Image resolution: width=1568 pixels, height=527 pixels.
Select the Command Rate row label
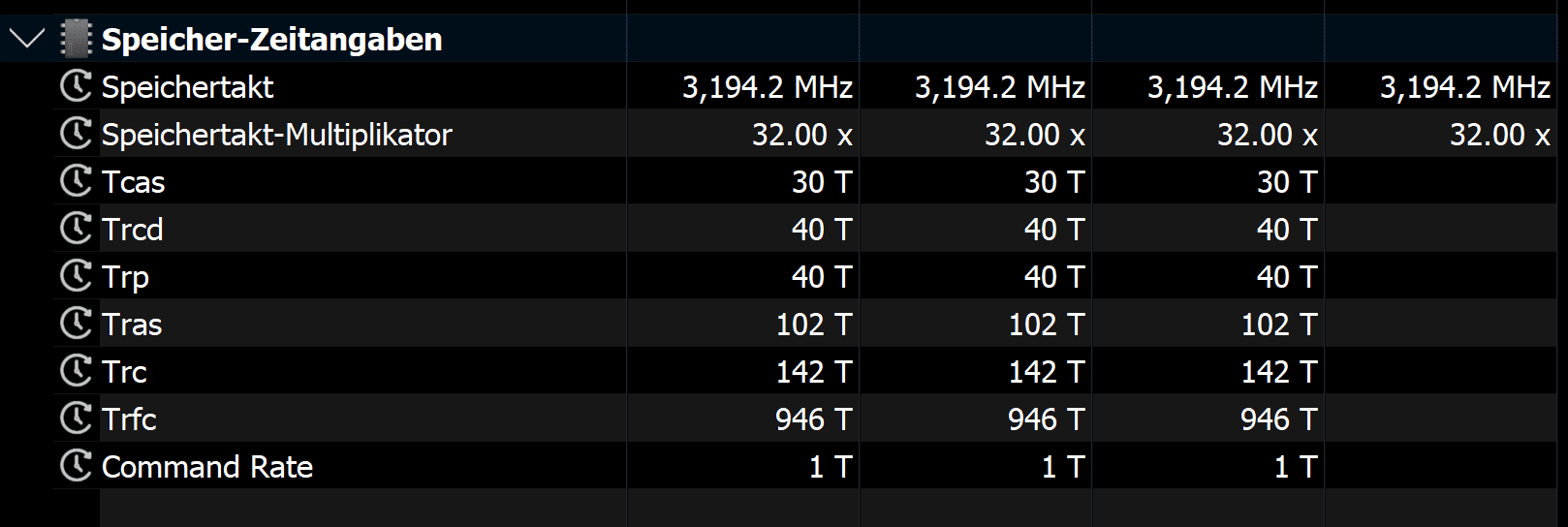pyautogui.click(x=207, y=467)
